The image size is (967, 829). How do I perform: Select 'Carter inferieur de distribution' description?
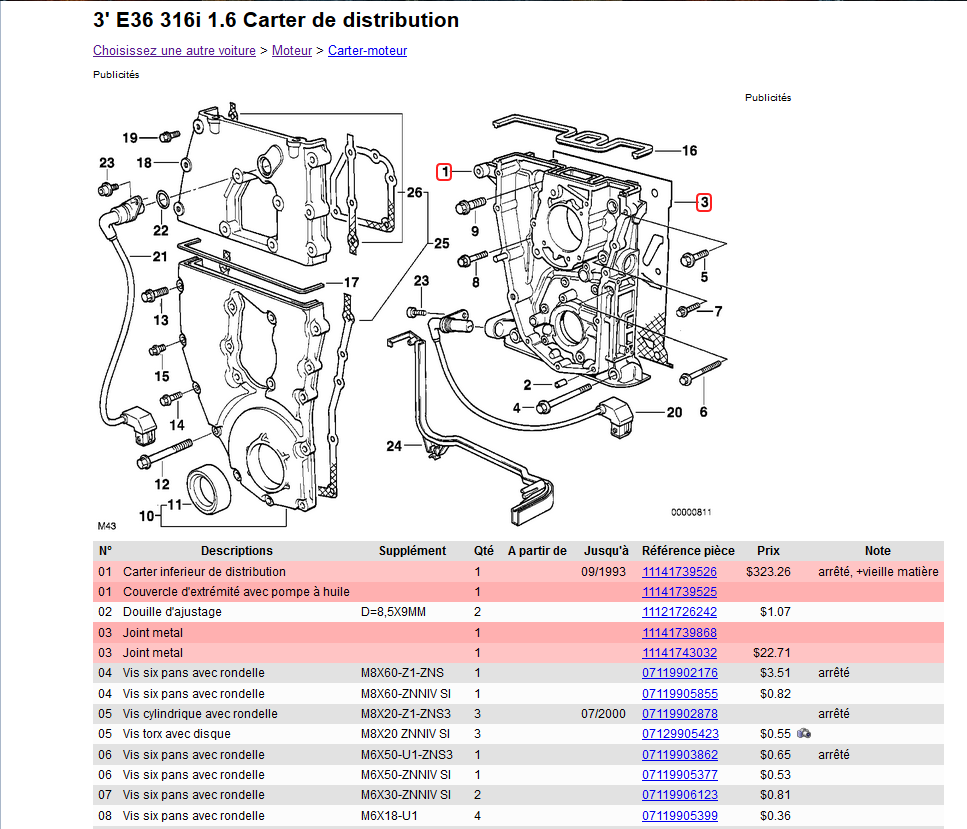[x=204, y=571]
